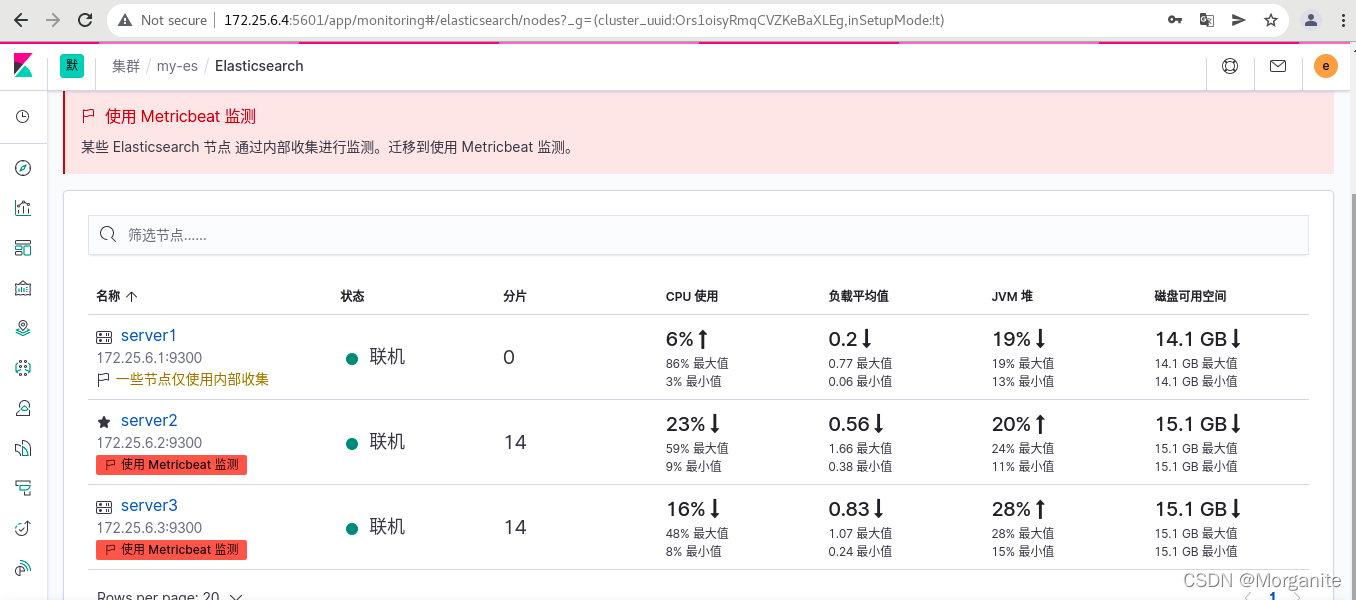Open the server1 node link
The width and height of the screenshot is (1356, 600).
tap(148, 336)
